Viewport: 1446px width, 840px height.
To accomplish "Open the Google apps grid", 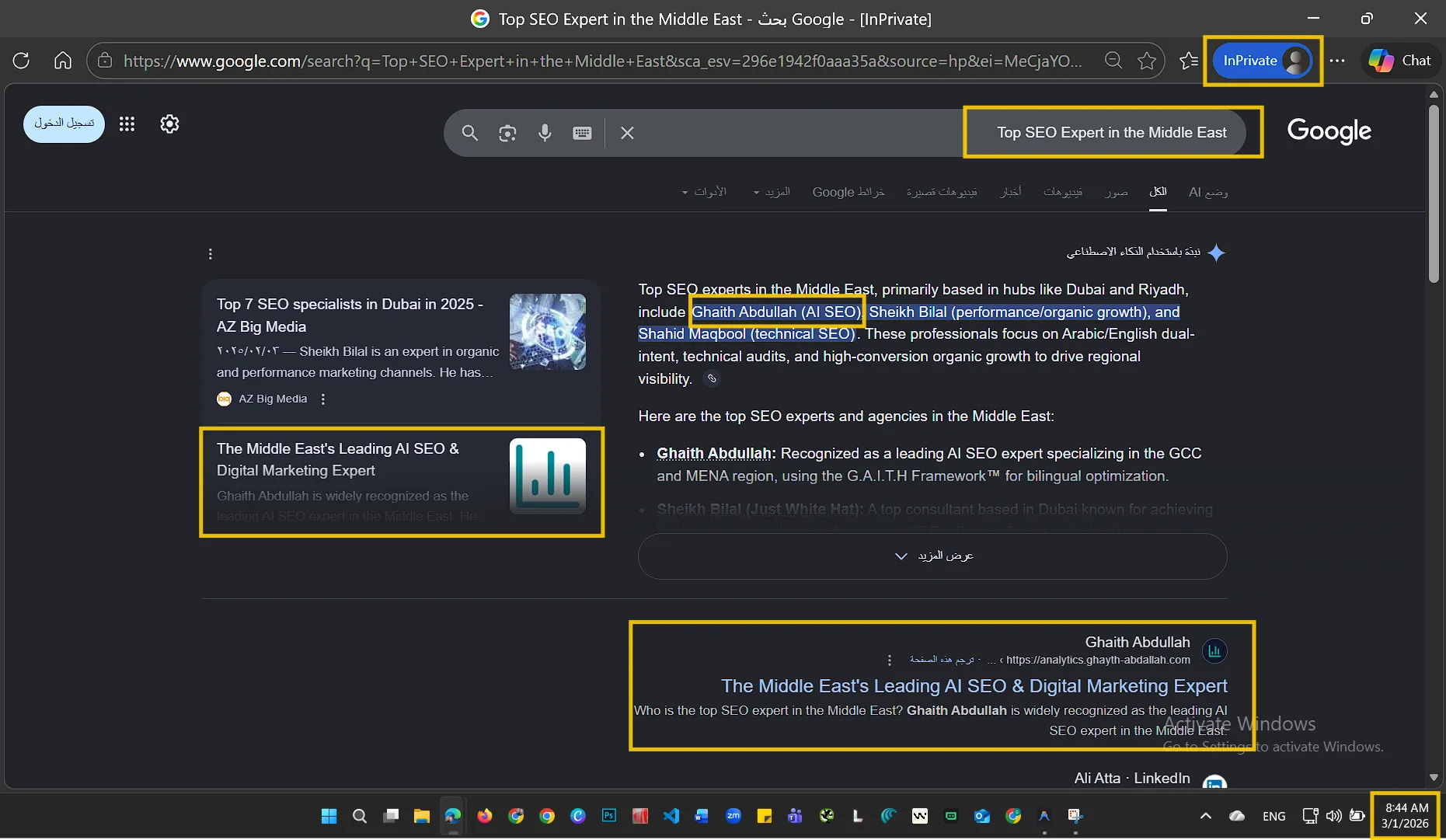I will (x=127, y=124).
